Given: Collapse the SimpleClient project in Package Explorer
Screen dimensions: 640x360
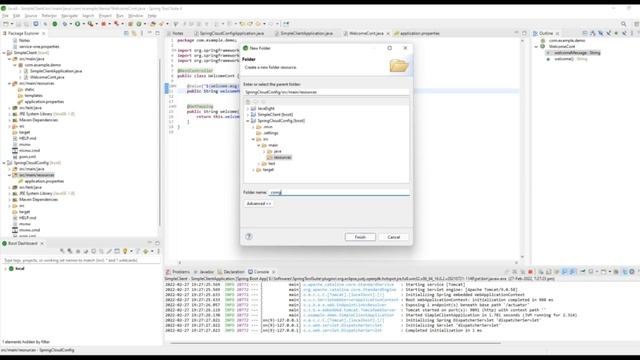Looking at the screenshot, I should 4,53.
